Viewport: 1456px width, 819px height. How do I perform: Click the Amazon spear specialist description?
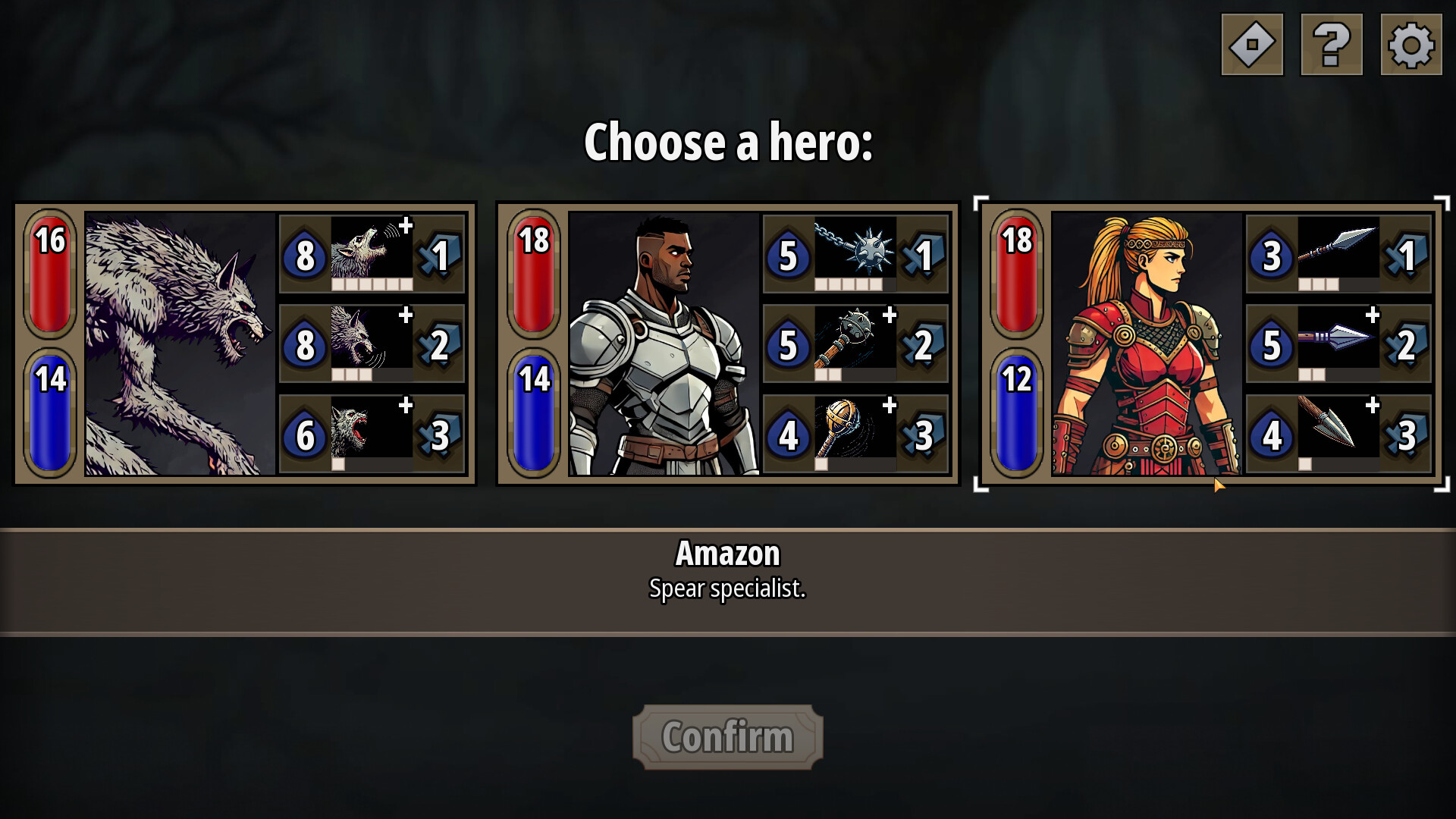(727, 588)
